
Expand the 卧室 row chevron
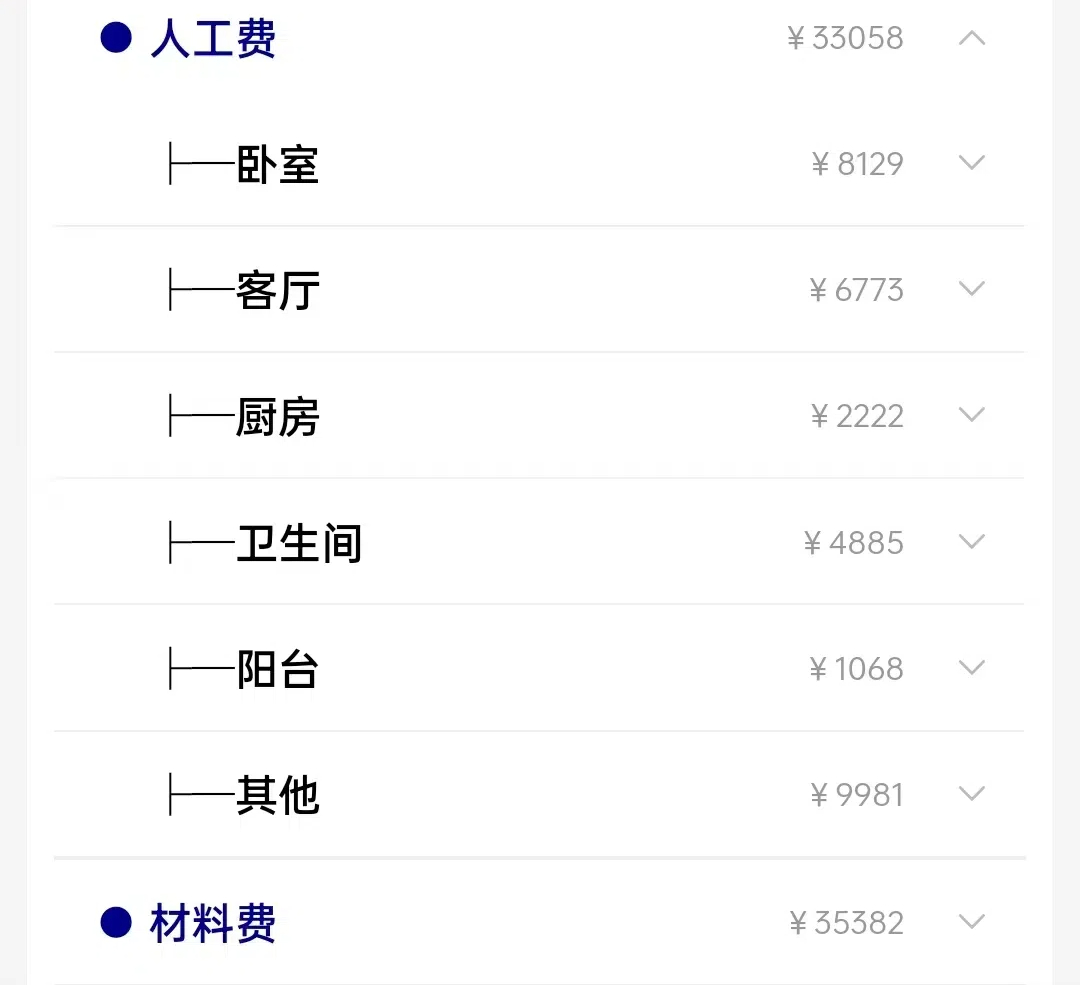(x=972, y=163)
